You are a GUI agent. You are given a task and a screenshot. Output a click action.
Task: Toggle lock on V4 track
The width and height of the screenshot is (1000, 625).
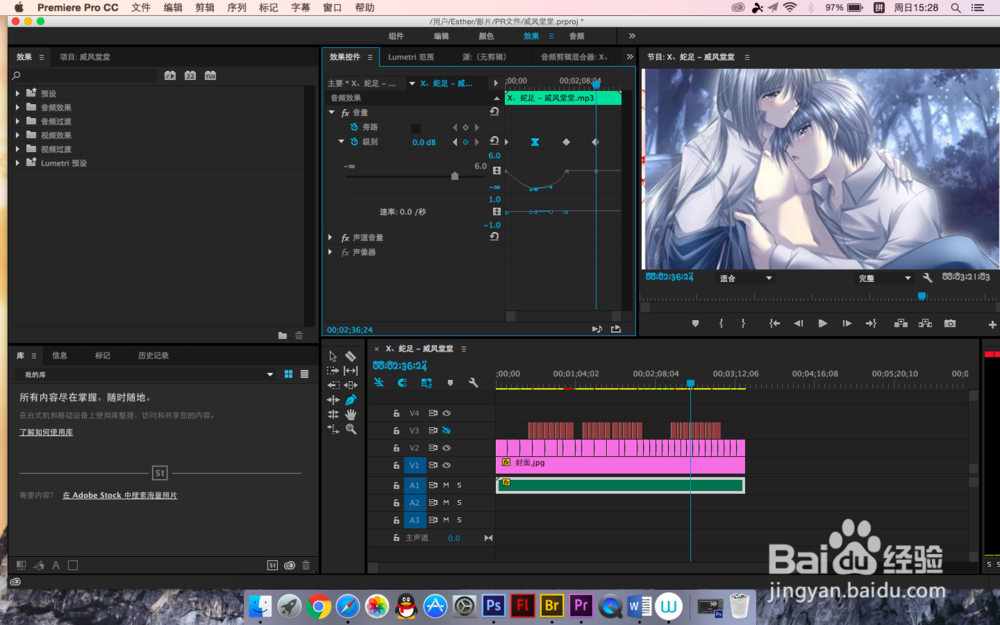(x=396, y=413)
